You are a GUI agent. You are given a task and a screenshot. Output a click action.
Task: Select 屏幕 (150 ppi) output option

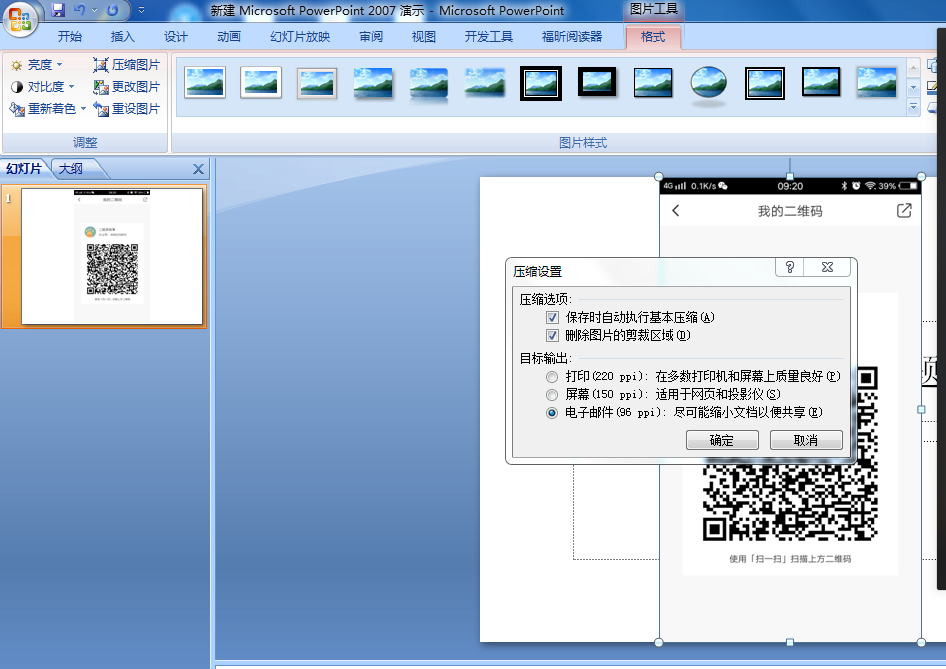pyautogui.click(x=552, y=395)
